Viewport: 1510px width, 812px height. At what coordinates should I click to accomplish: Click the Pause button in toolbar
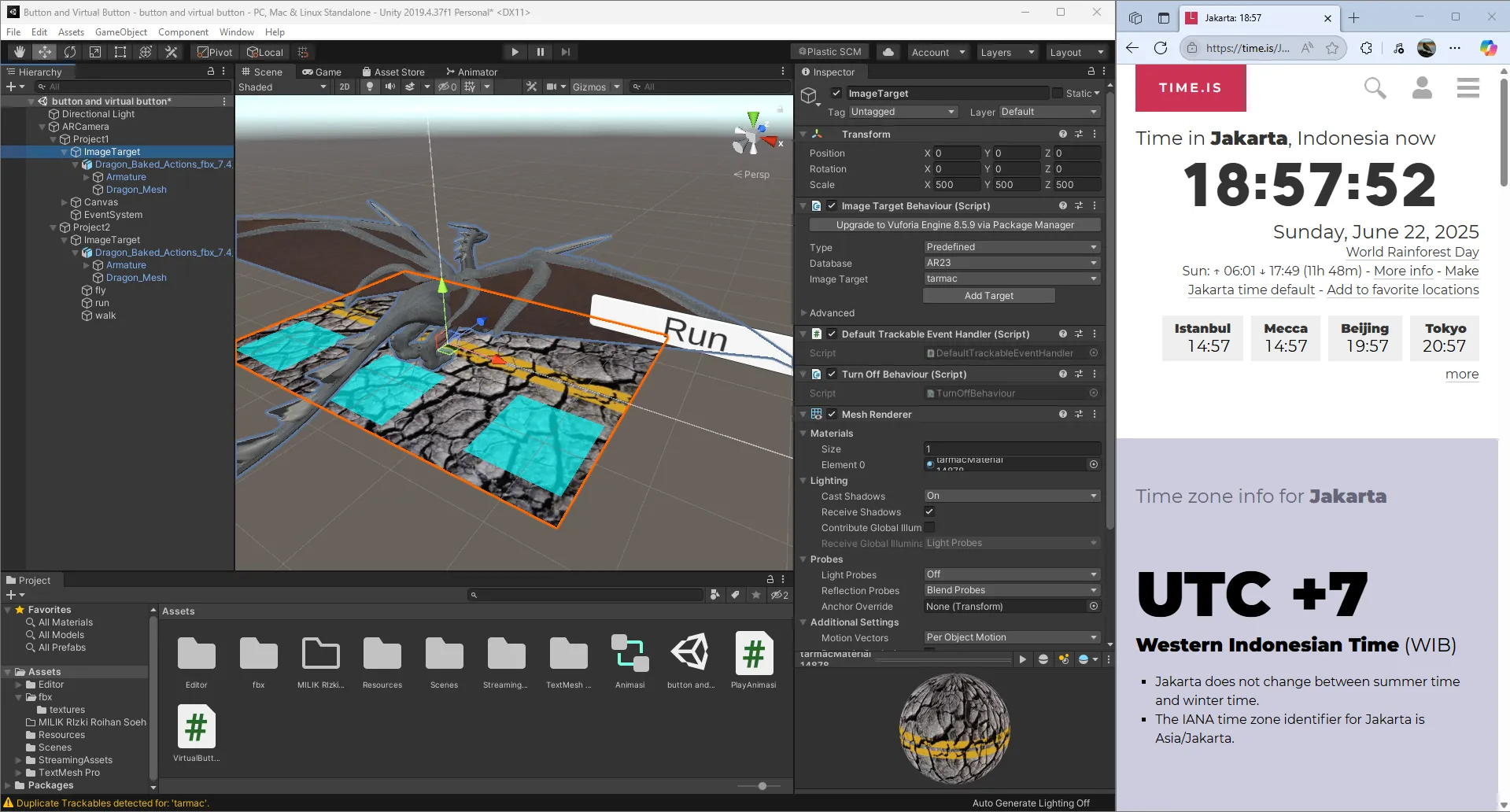coord(541,52)
